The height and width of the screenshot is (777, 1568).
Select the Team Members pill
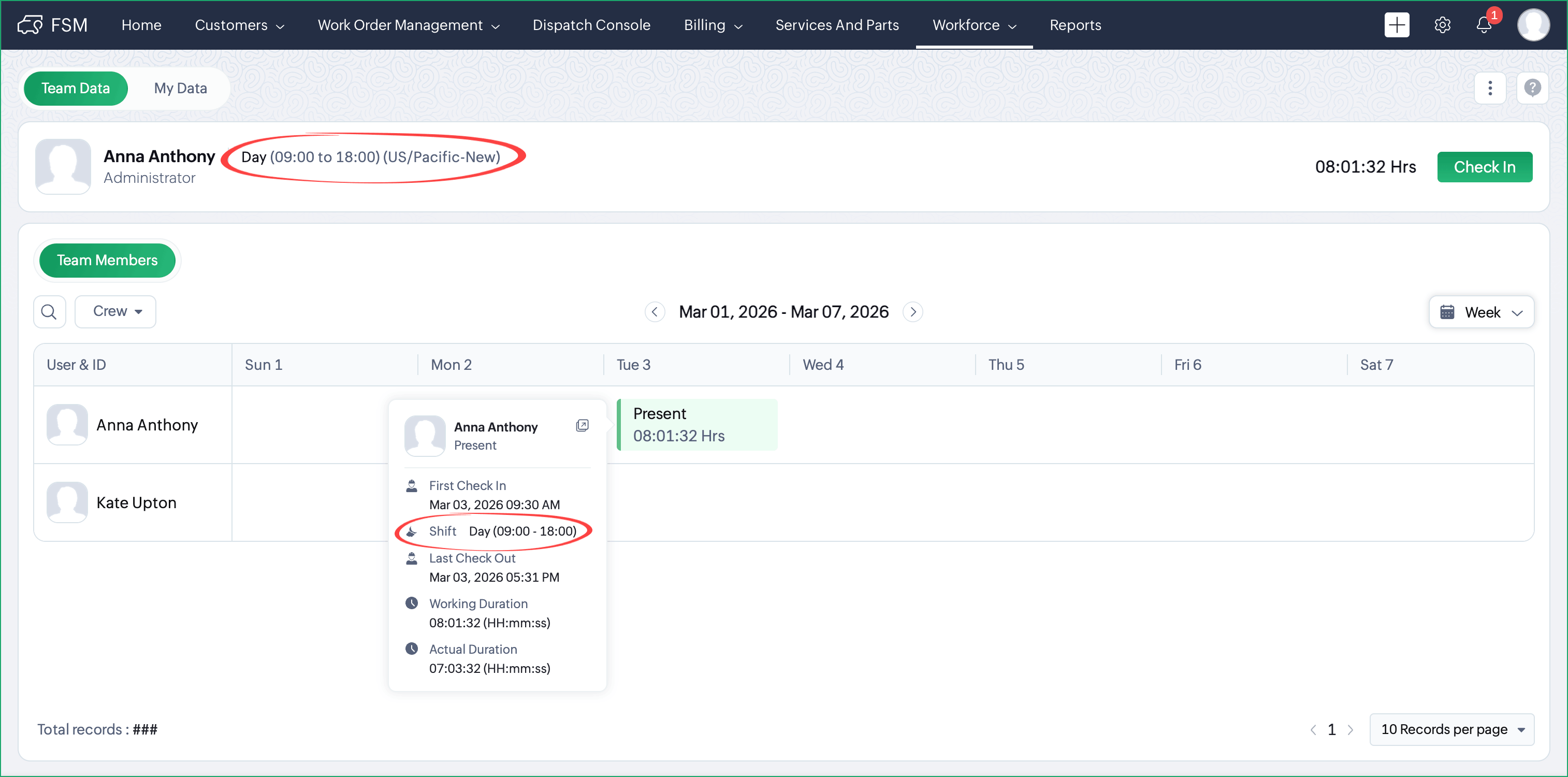click(107, 261)
